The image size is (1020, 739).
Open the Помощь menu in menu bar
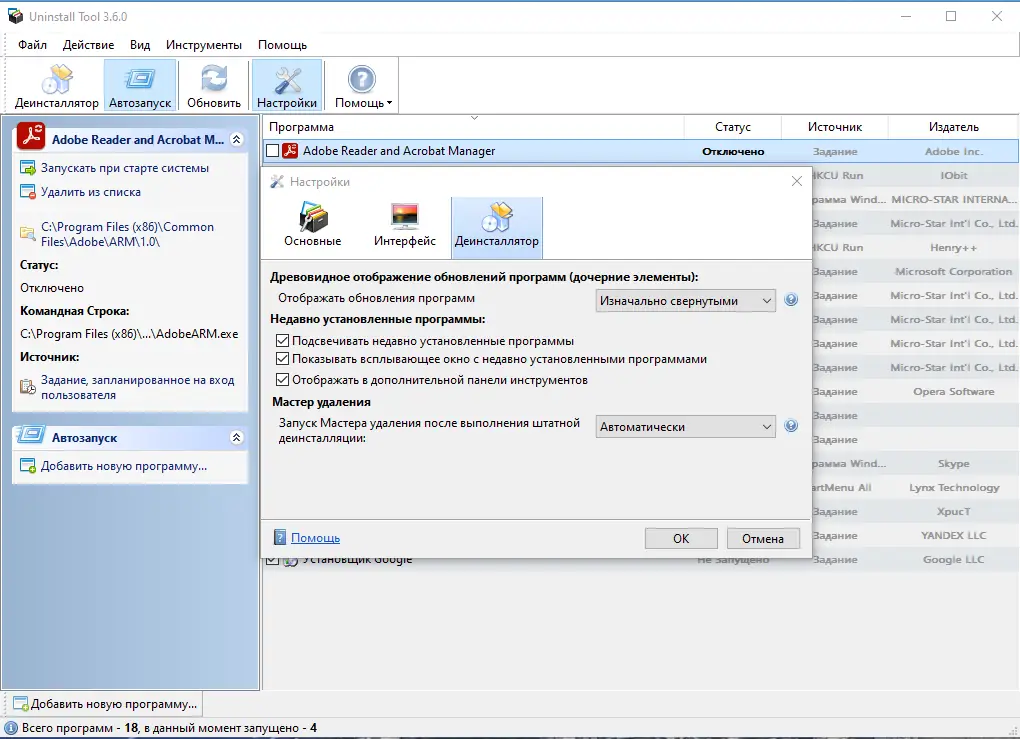(x=282, y=45)
